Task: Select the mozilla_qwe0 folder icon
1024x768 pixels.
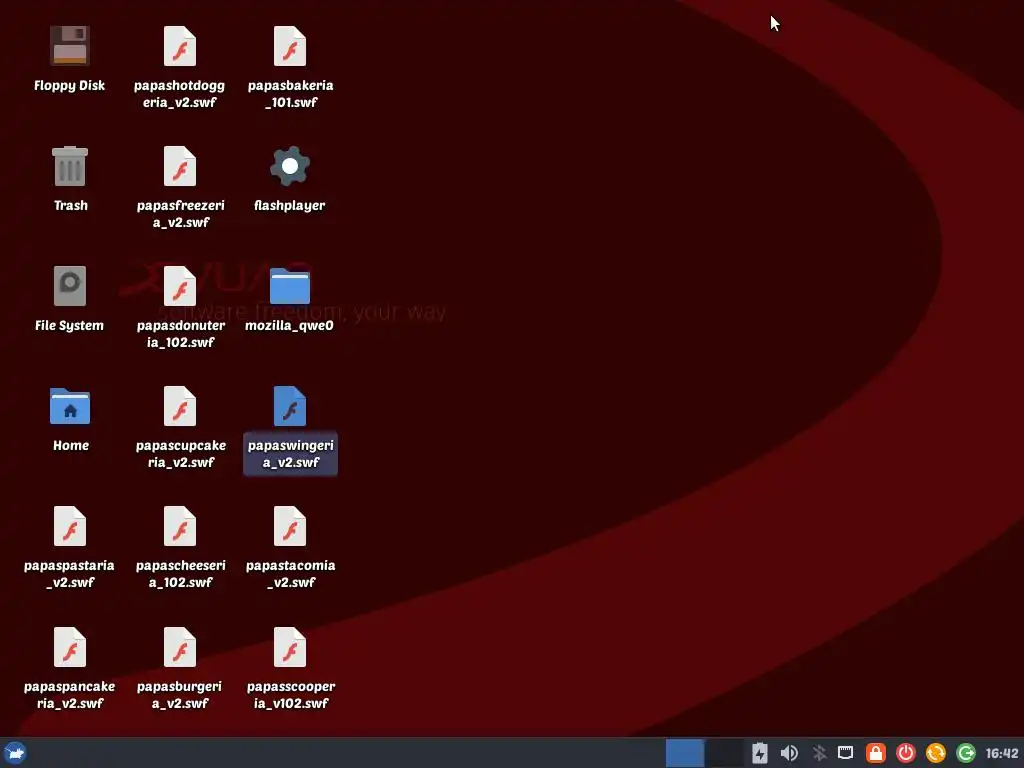Action: pos(290,286)
